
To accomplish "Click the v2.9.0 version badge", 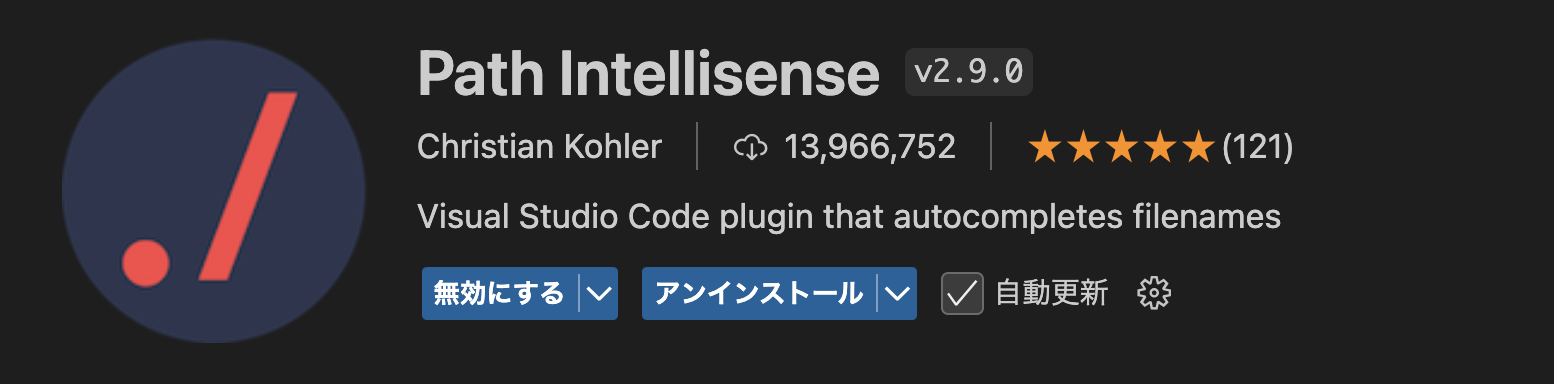I will pos(968,72).
